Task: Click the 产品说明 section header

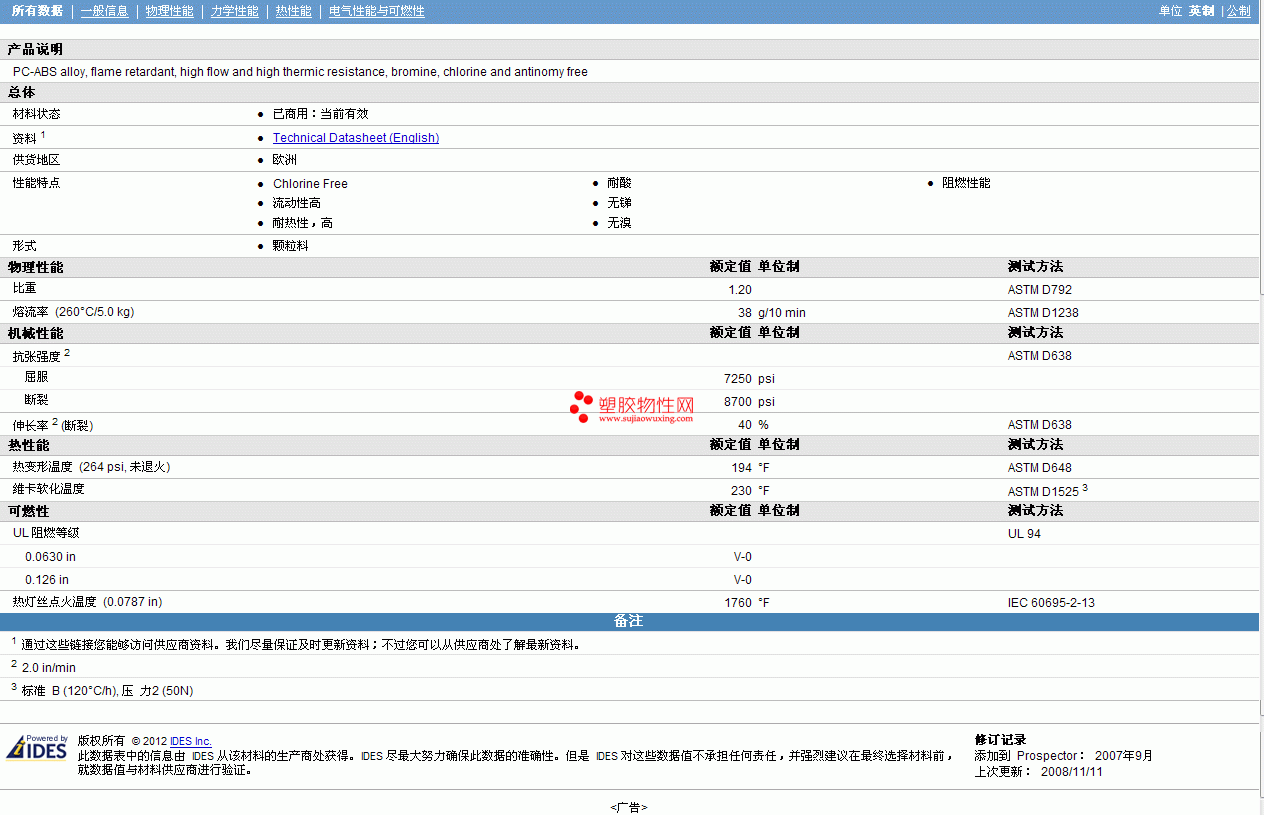Action: coord(35,49)
